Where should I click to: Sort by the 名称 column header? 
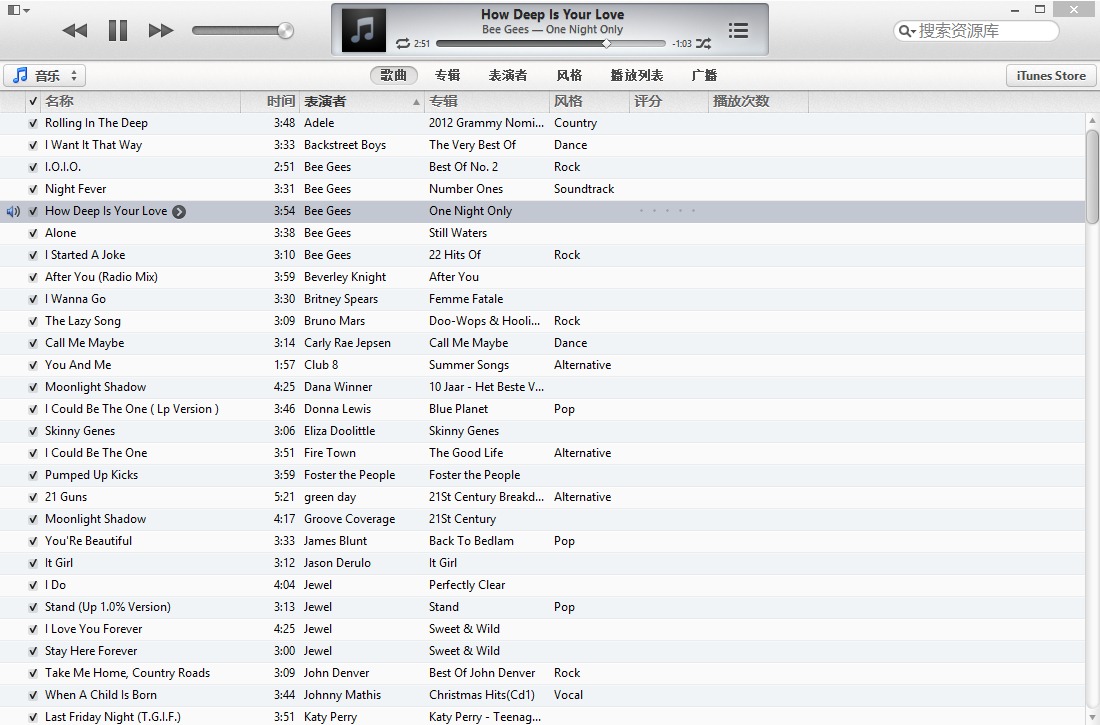pos(140,101)
